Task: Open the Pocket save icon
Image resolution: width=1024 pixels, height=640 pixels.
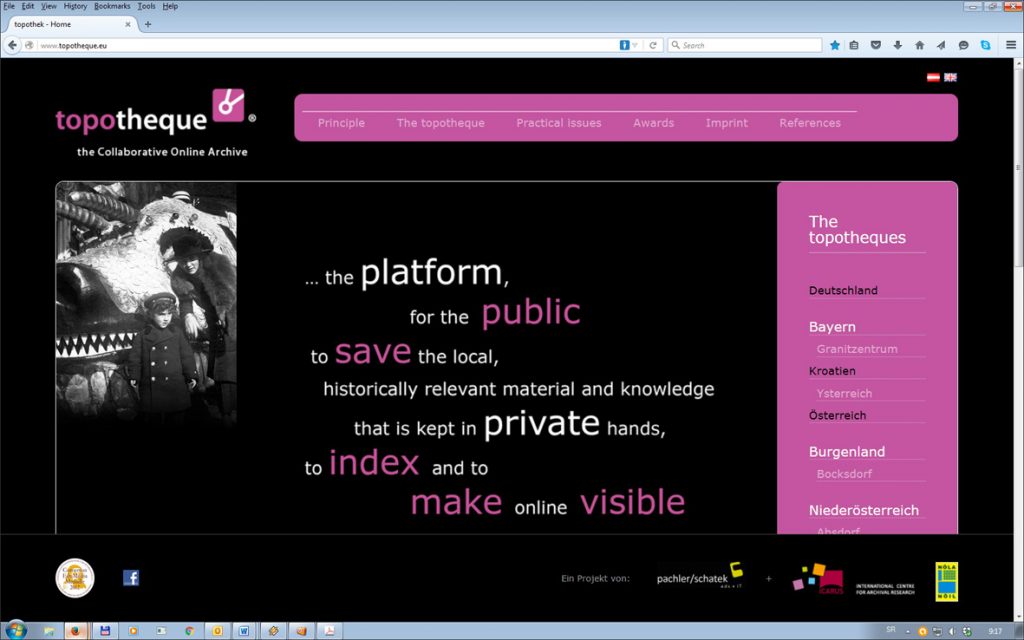Action: click(x=876, y=45)
